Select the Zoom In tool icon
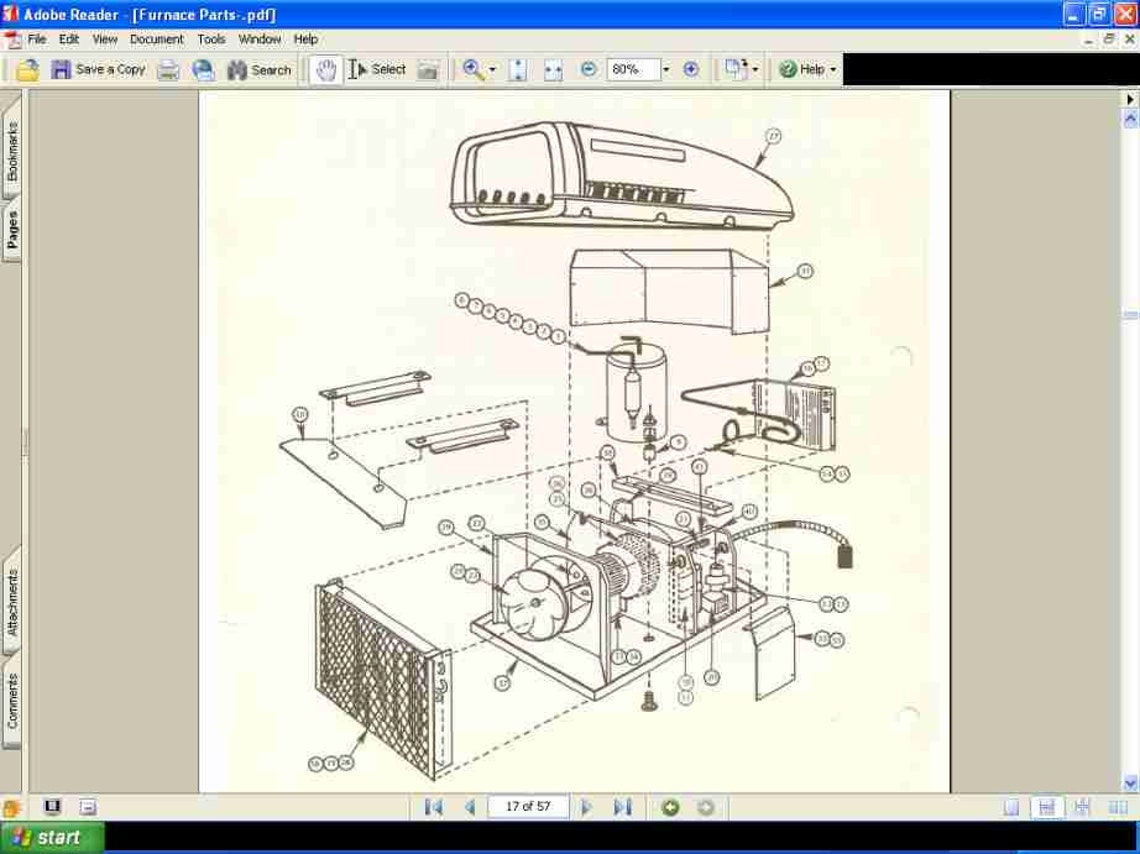The image size is (1140, 854). [472, 69]
